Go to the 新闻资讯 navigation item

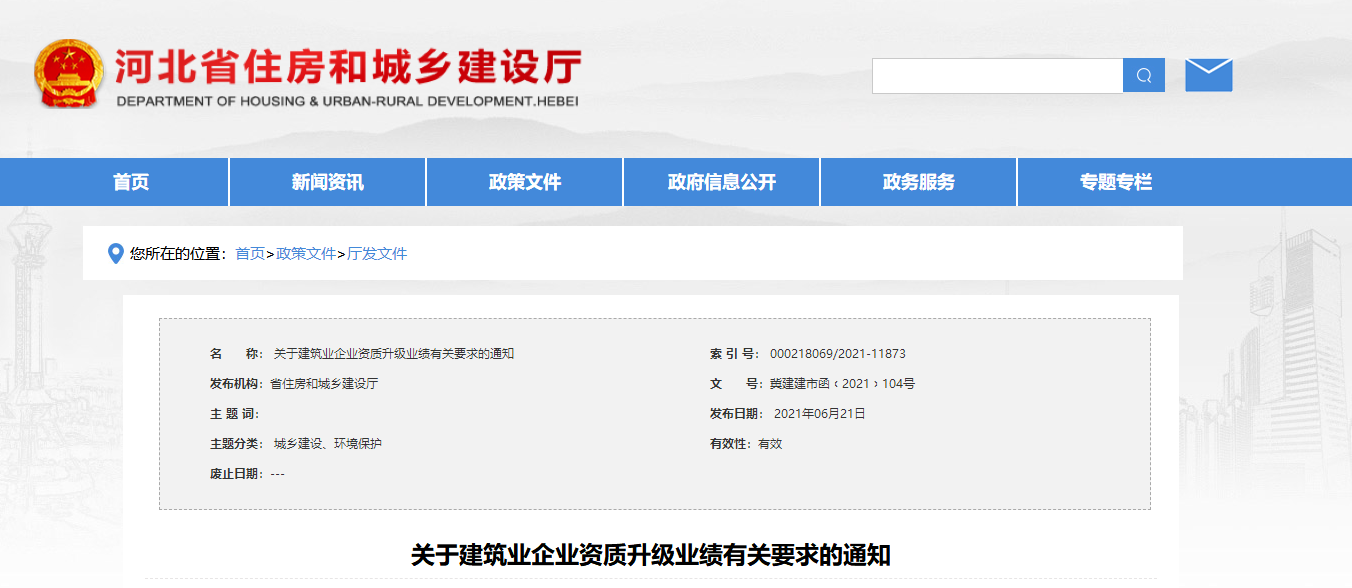pyautogui.click(x=328, y=182)
